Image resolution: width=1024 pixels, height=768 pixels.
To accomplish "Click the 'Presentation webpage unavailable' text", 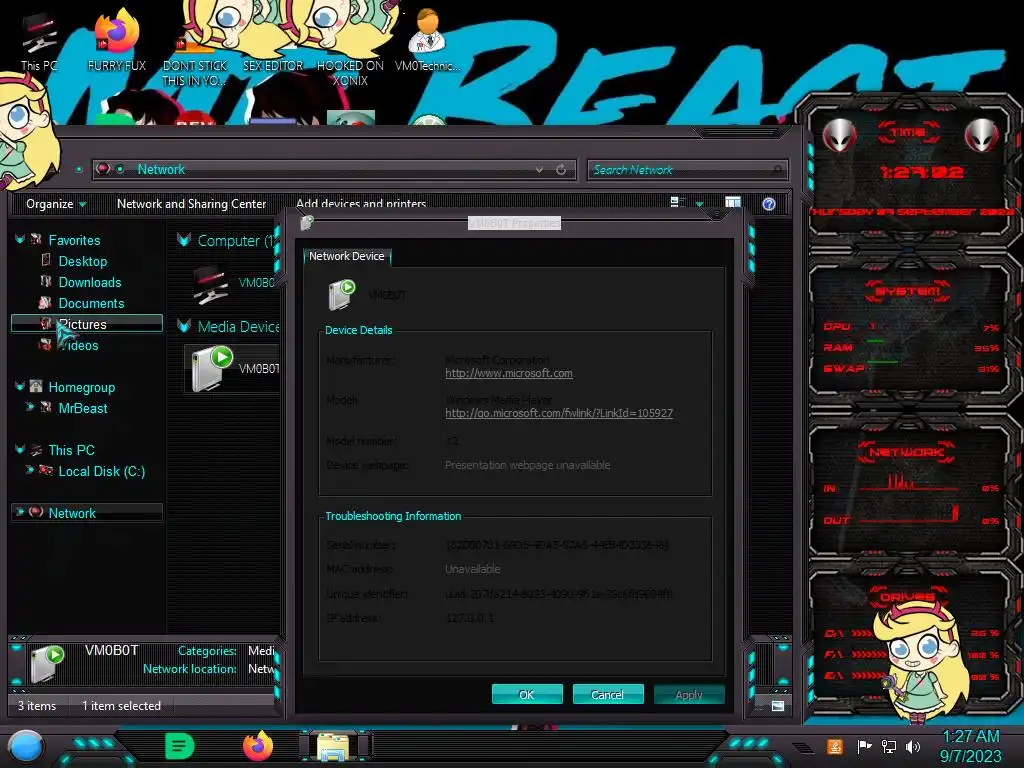I will pyautogui.click(x=527, y=465).
